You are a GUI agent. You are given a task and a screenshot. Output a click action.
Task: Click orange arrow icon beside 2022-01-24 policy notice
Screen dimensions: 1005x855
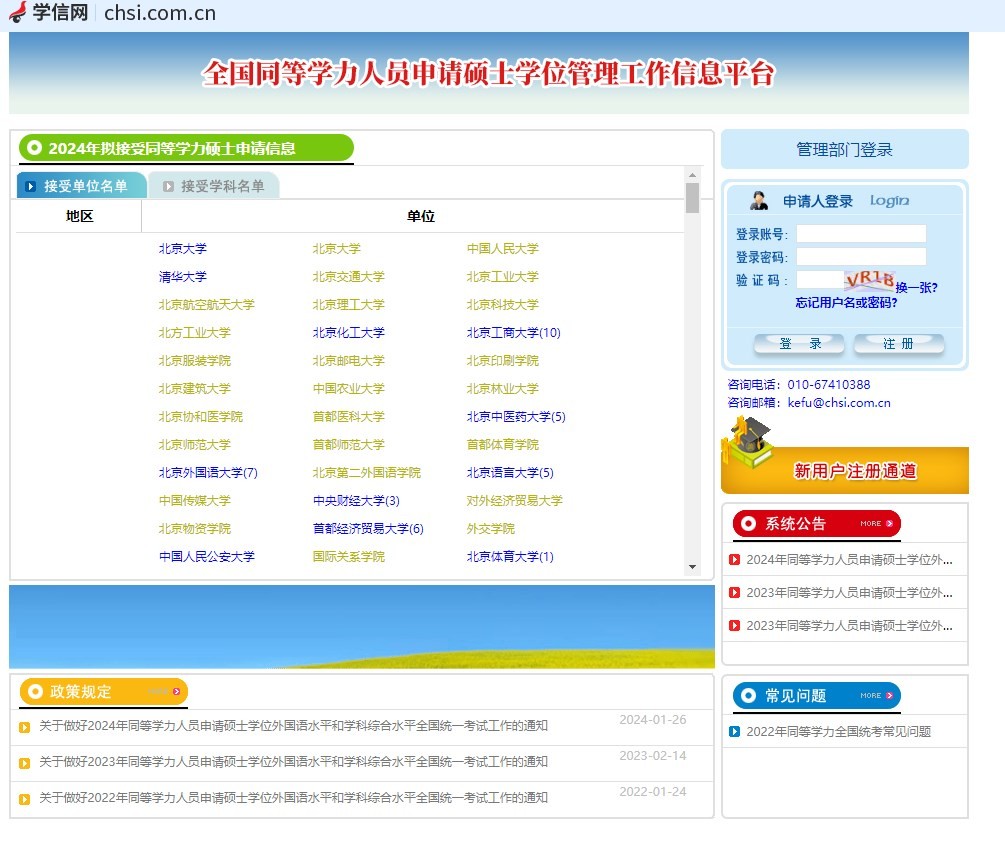click(x=24, y=799)
